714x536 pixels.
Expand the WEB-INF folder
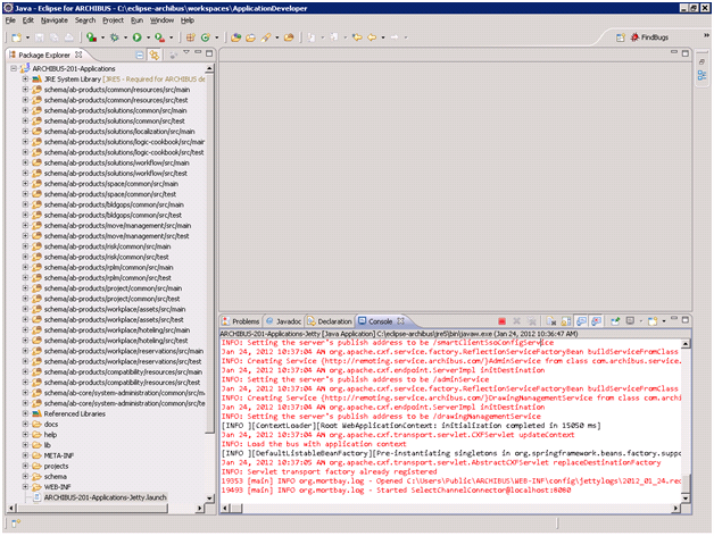(x=26, y=487)
